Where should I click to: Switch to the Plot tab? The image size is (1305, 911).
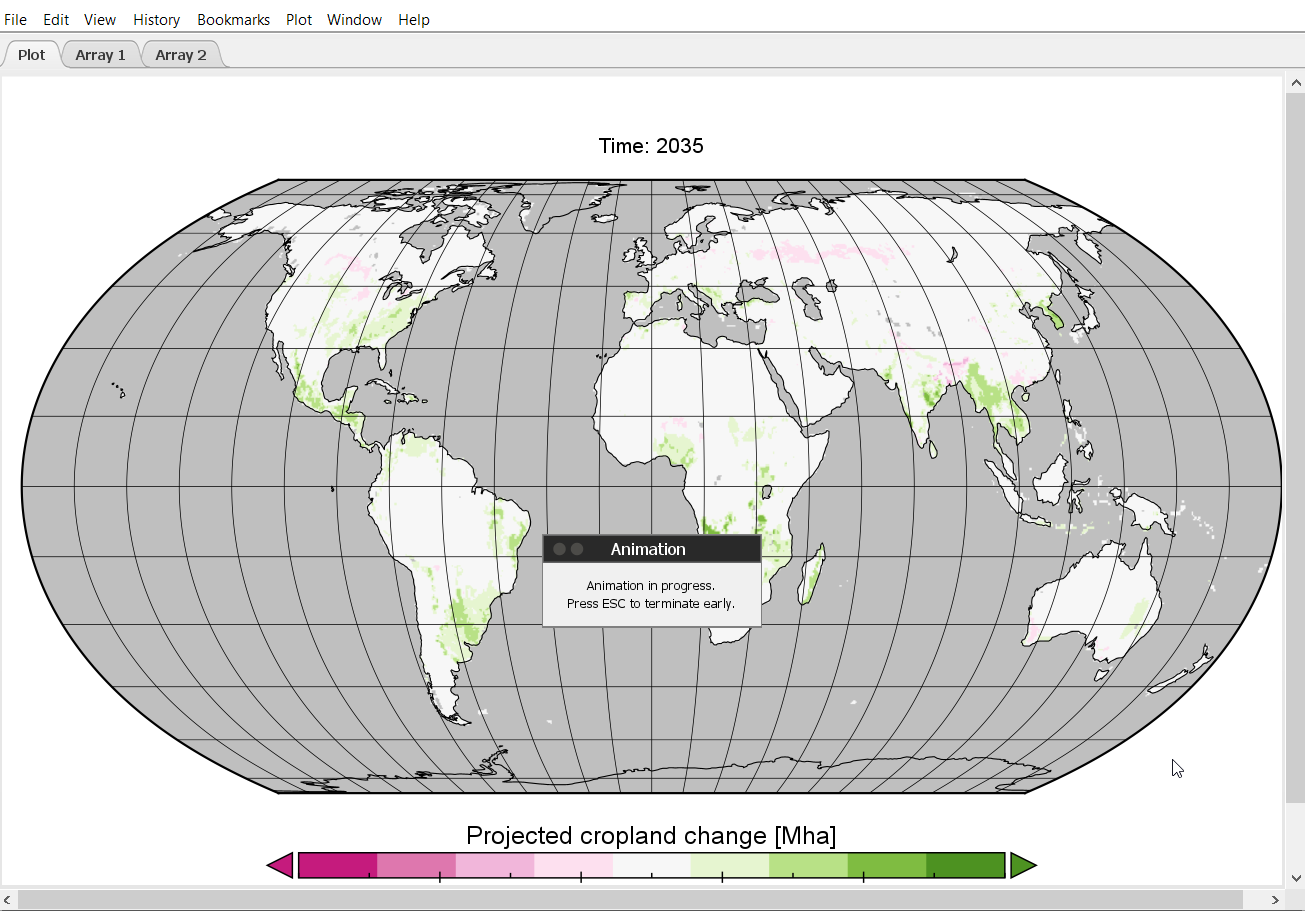(32, 55)
